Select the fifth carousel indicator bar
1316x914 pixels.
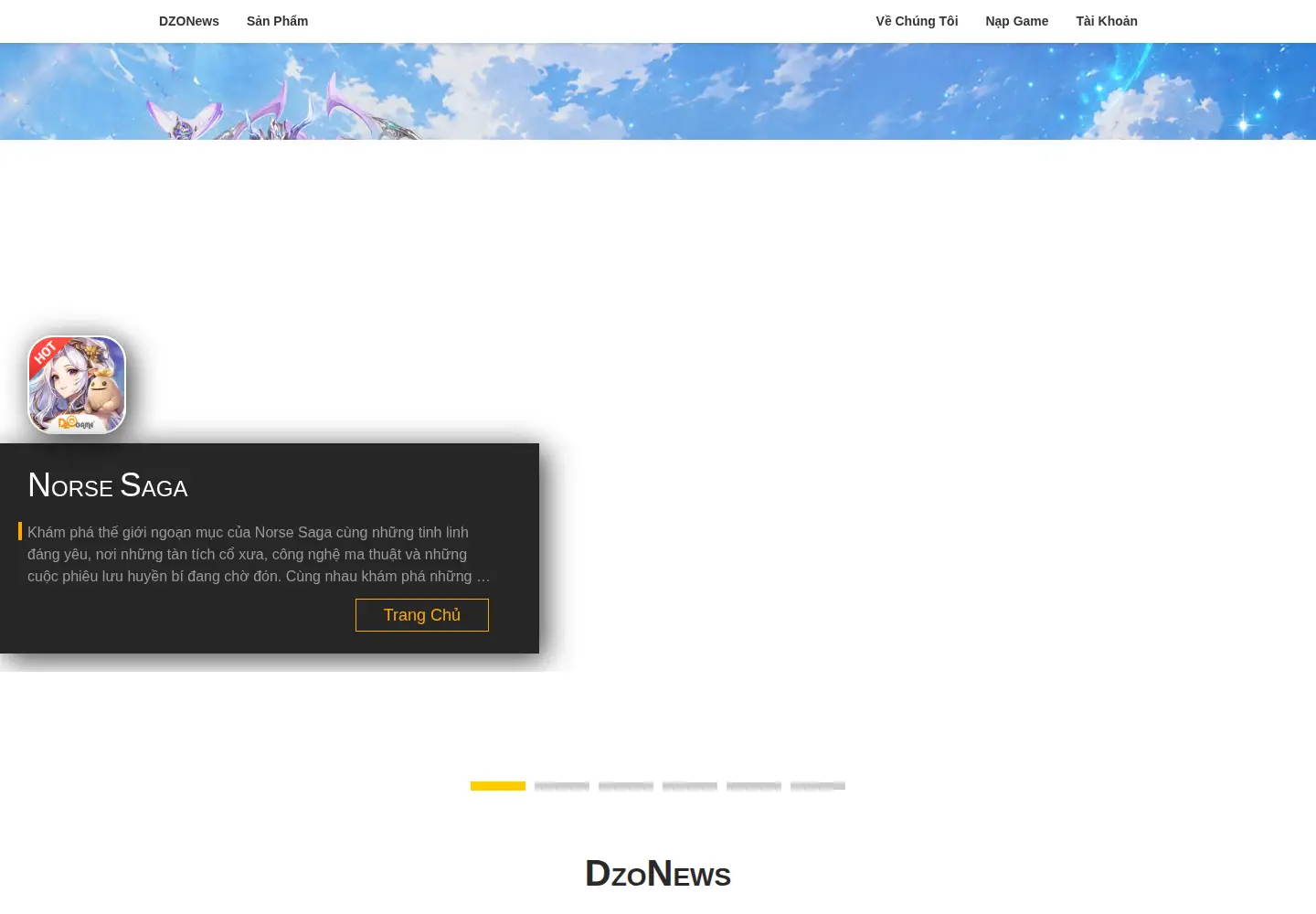click(x=754, y=786)
